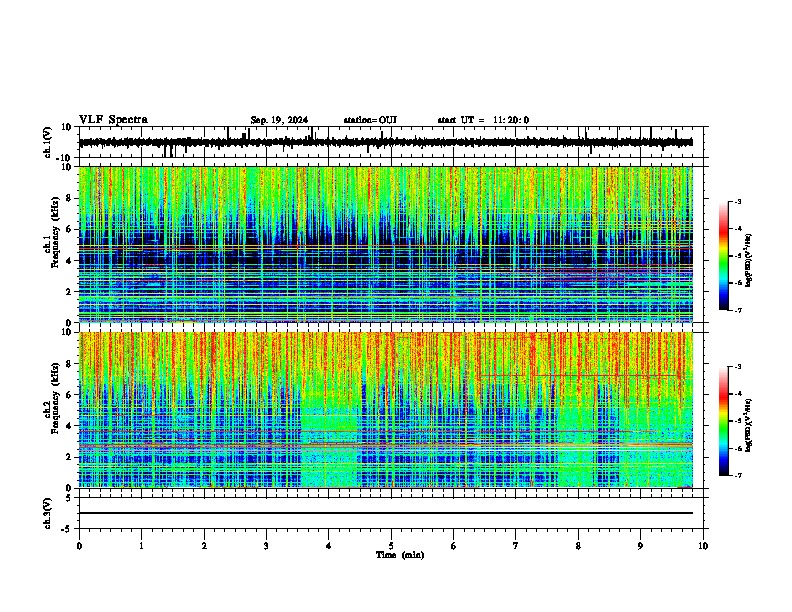Click the ch.1 color scale bar
This screenshot has width=792, height=612.
[x=724, y=256]
